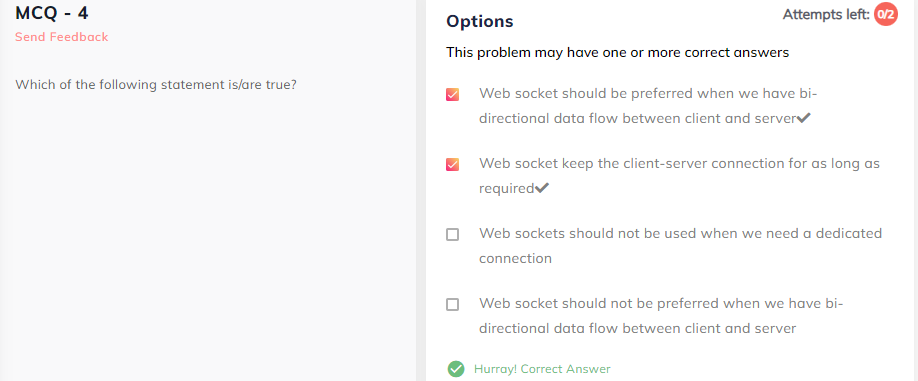The image size is (918, 381).
Task: Click the green correct-answer check circle icon
Action: [456, 369]
